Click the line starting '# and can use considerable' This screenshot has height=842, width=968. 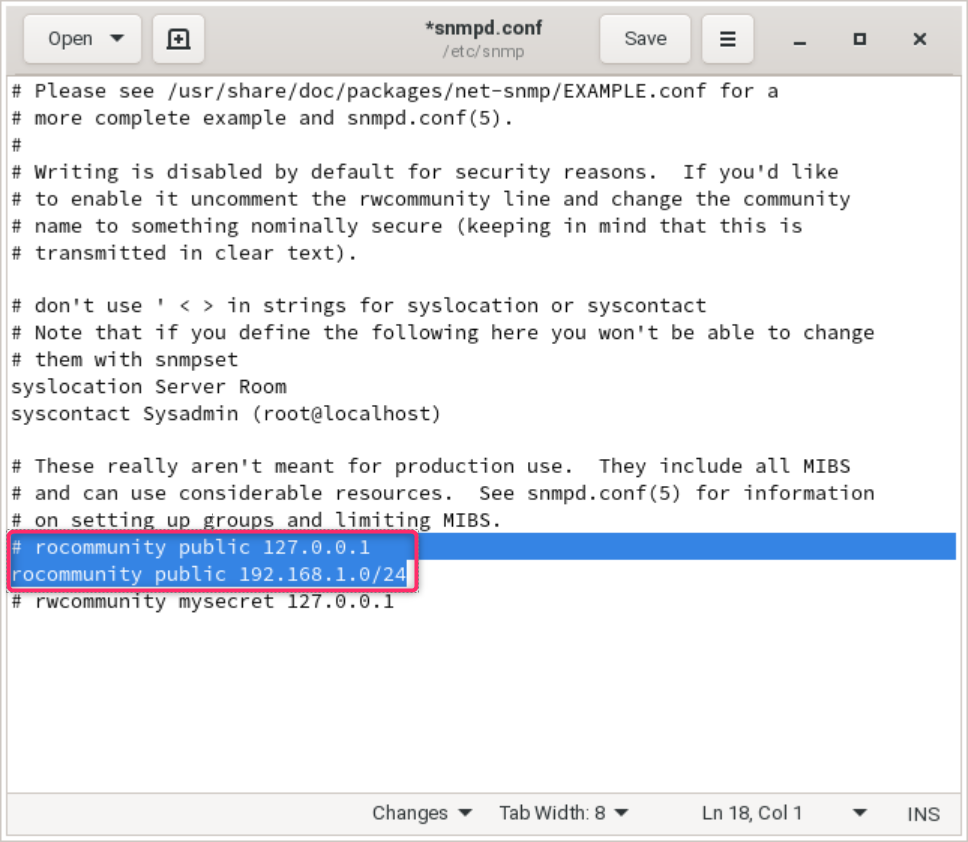tap(443, 493)
